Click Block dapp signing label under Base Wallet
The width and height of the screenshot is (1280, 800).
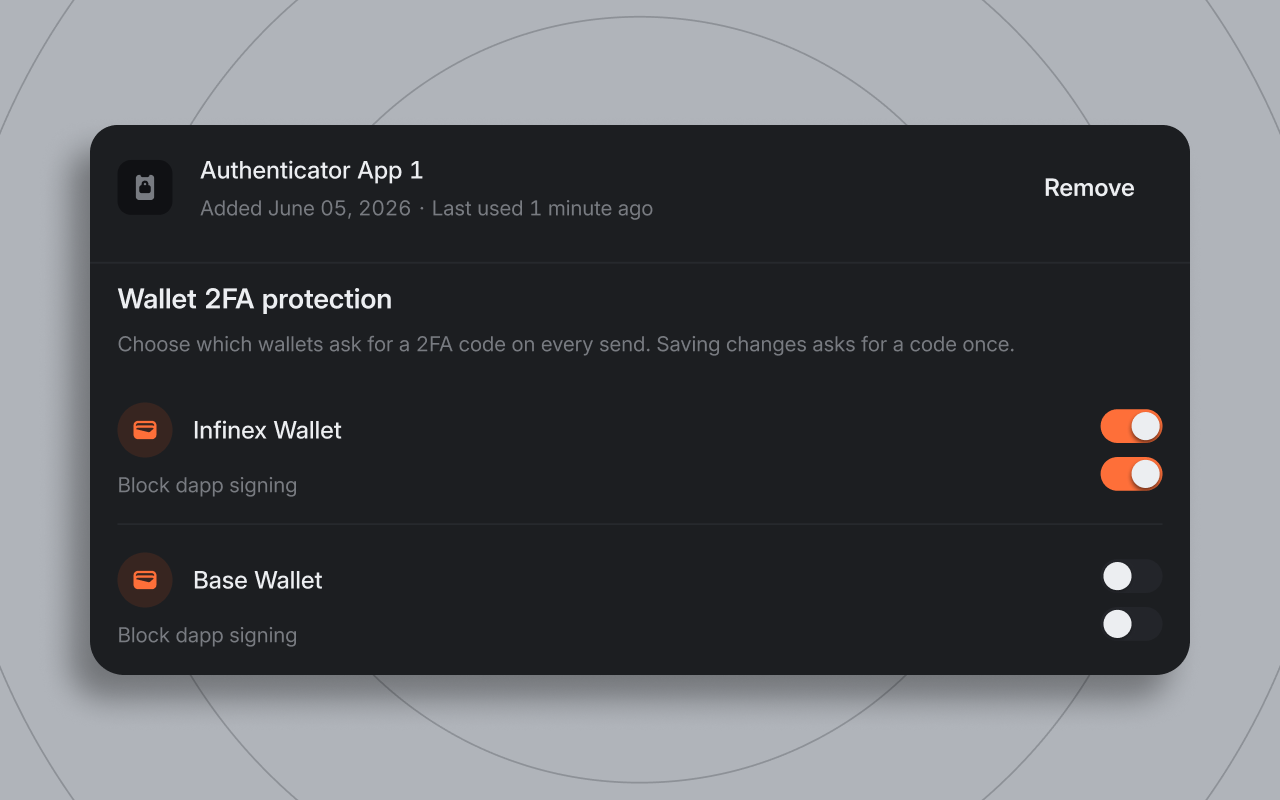point(207,635)
